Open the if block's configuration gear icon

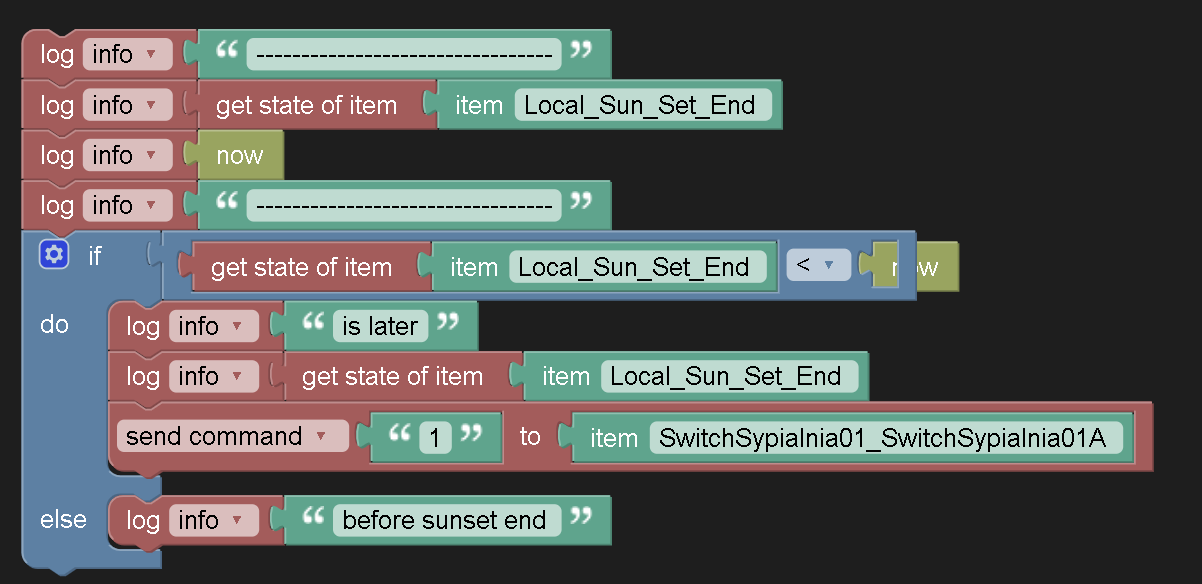tap(52, 255)
